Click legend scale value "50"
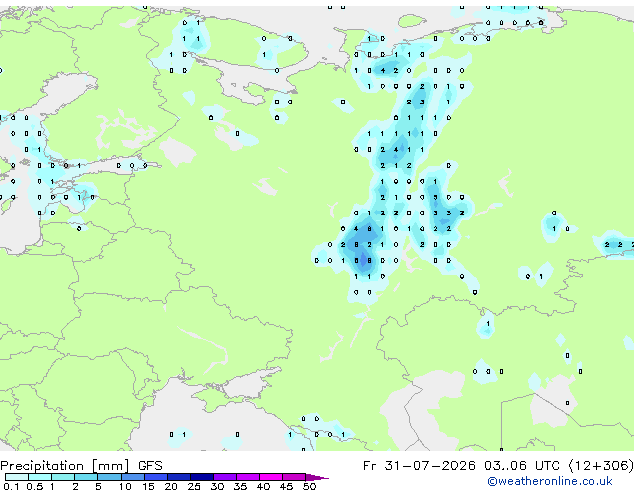This screenshot has width=634, height=490. click(x=309, y=486)
